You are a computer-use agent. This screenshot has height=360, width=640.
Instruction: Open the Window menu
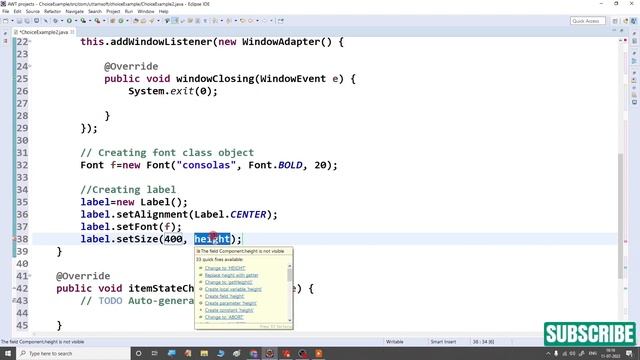tap(146, 11)
